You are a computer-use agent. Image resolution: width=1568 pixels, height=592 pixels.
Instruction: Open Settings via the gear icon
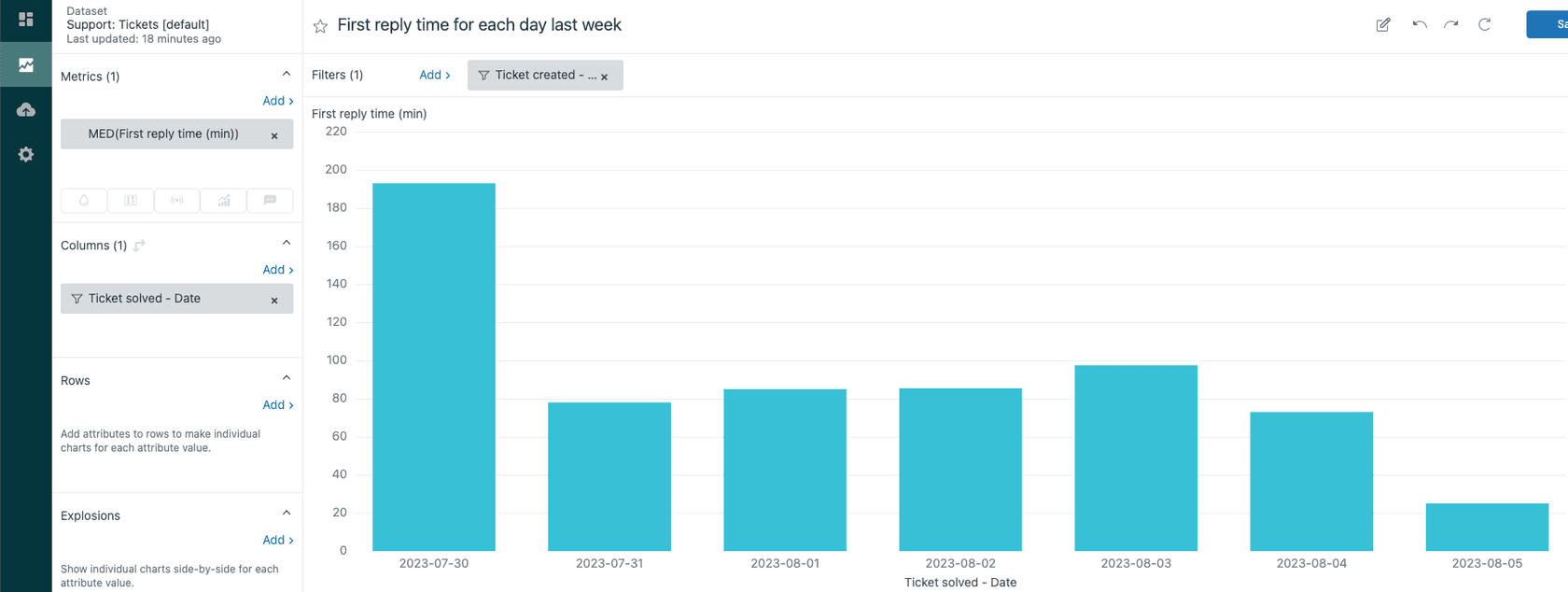tap(25, 154)
